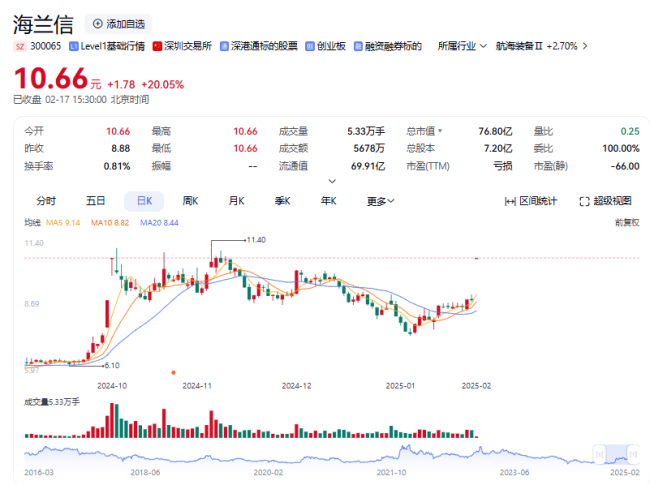Click the 11.40 high price marker
Screen dimensions: 650x485
(x=256, y=240)
